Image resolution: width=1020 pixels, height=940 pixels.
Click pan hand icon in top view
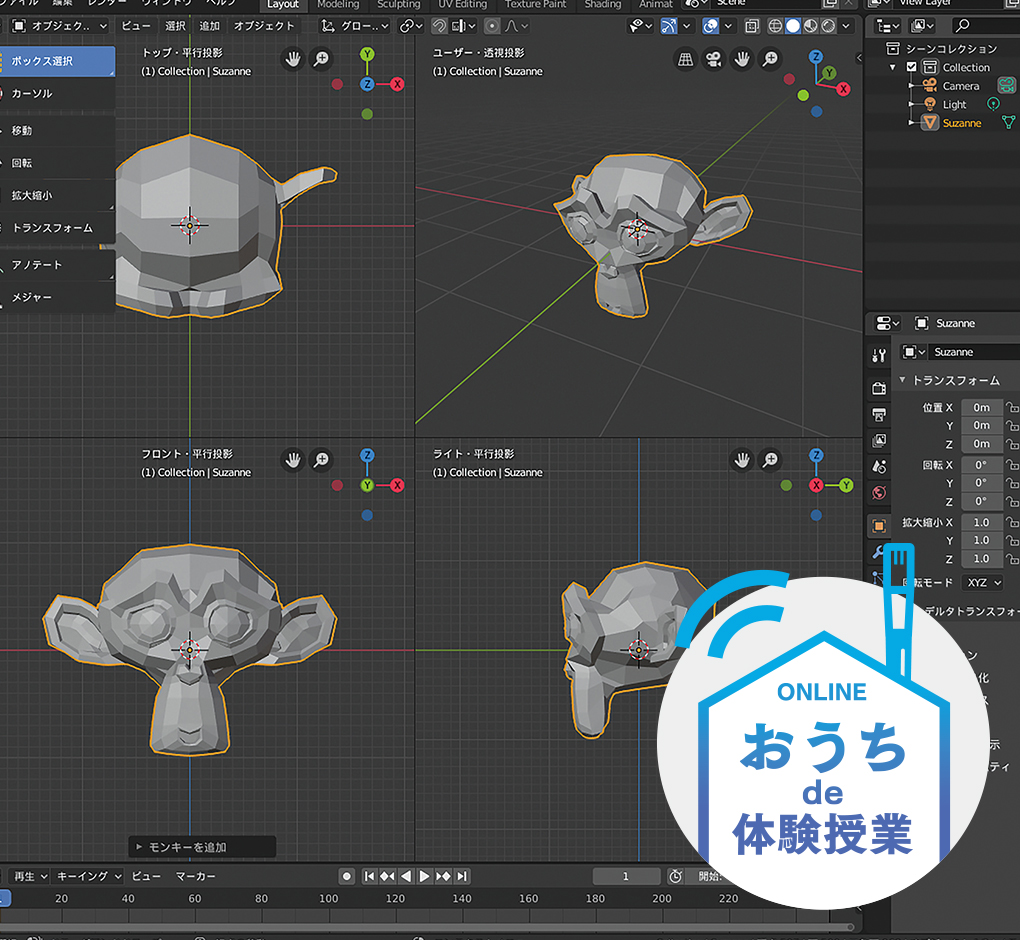tap(293, 59)
